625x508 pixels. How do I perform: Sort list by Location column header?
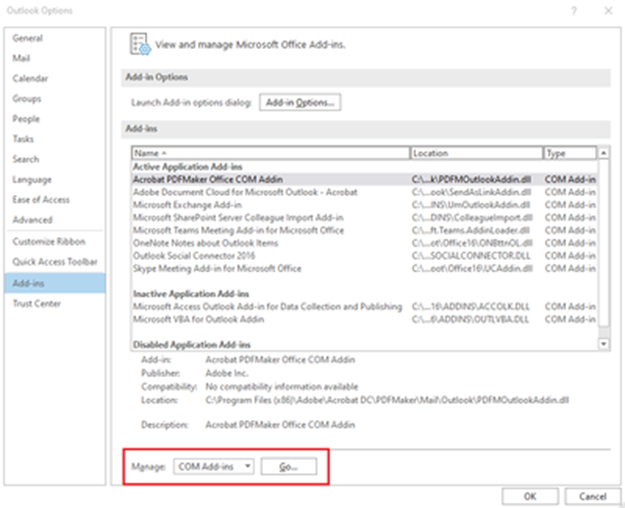tap(475, 153)
